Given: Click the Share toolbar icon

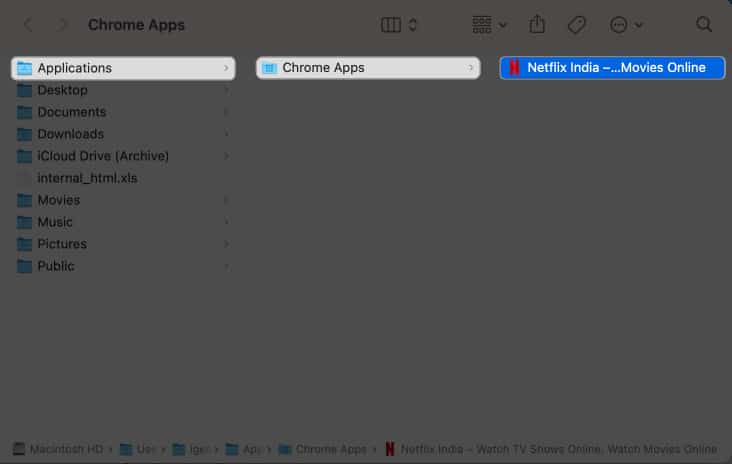Looking at the screenshot, I should (x=538, y=25).
